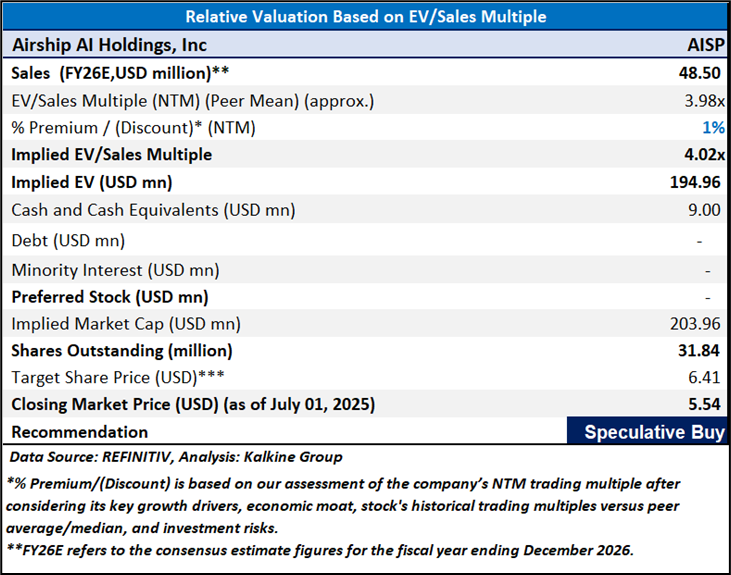Screen dimensions: 731x575
Task: Select 'EV/Sales Multiple (NTM) (Peer Mean) (approx.)' label
Action: [193, 101]
